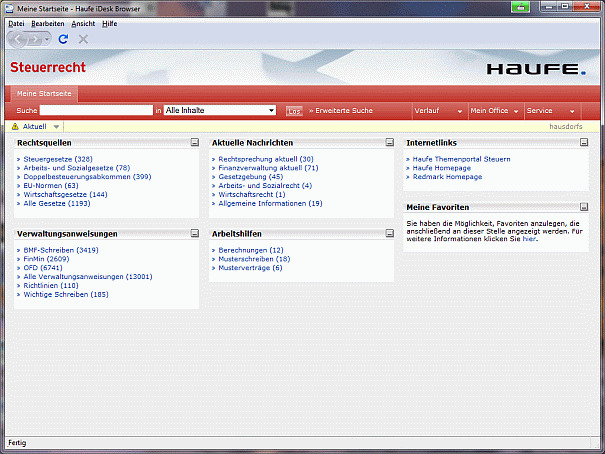Reload the page with the refresh icon
This screenshot has width=605, height=454.
tap(63, 39)
